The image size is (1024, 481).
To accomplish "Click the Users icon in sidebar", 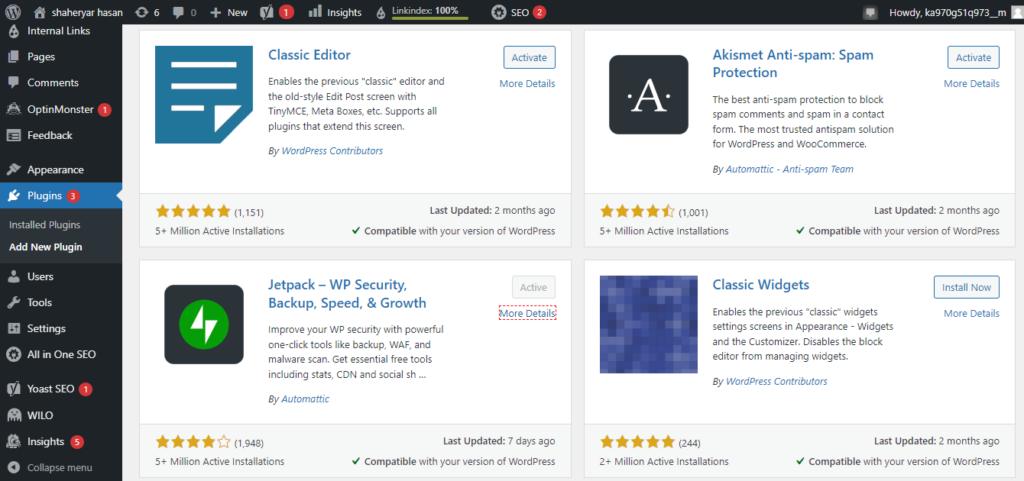I will pos(13,277).
